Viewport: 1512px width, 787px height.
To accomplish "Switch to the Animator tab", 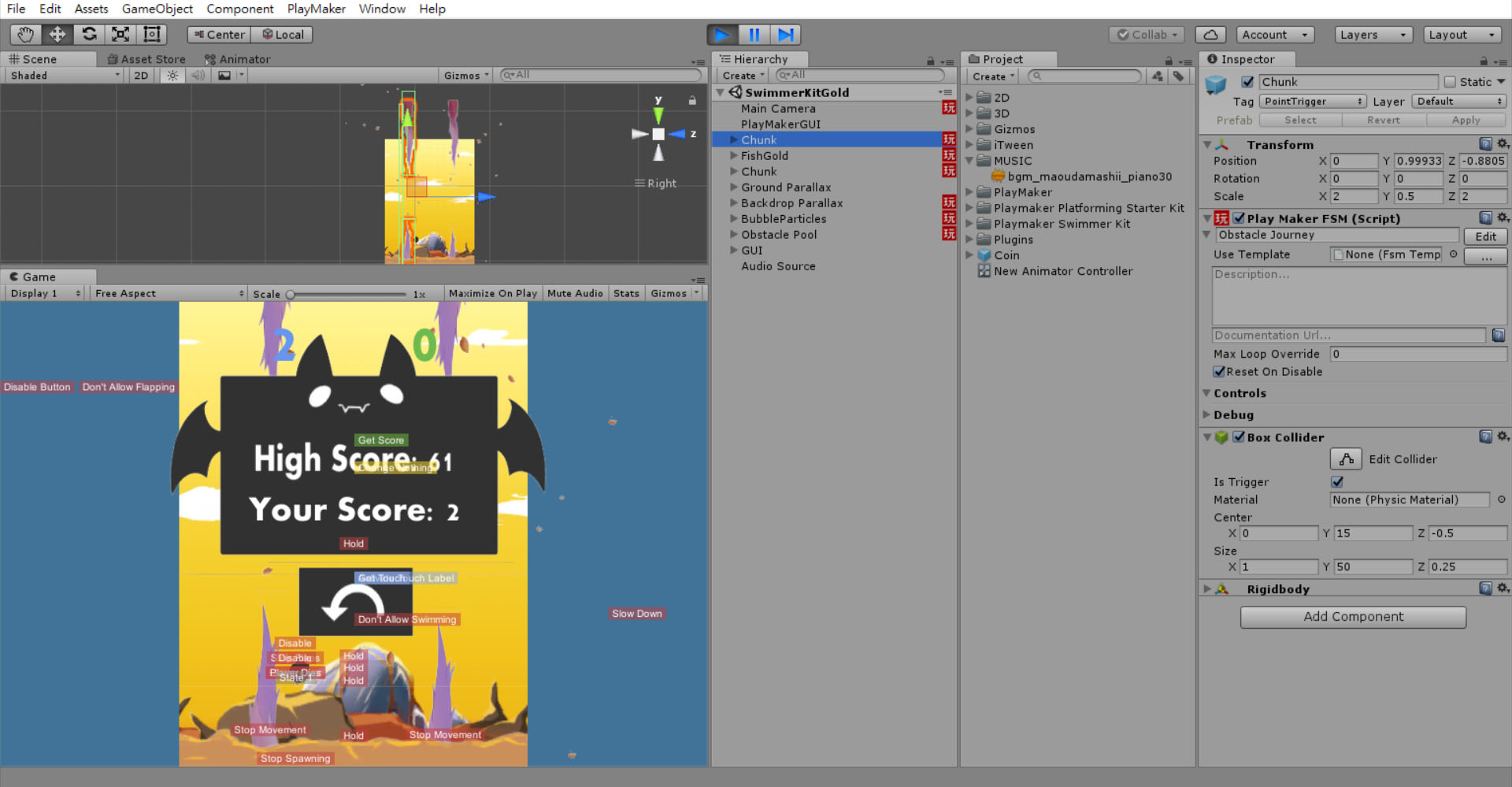I will 237,59.
